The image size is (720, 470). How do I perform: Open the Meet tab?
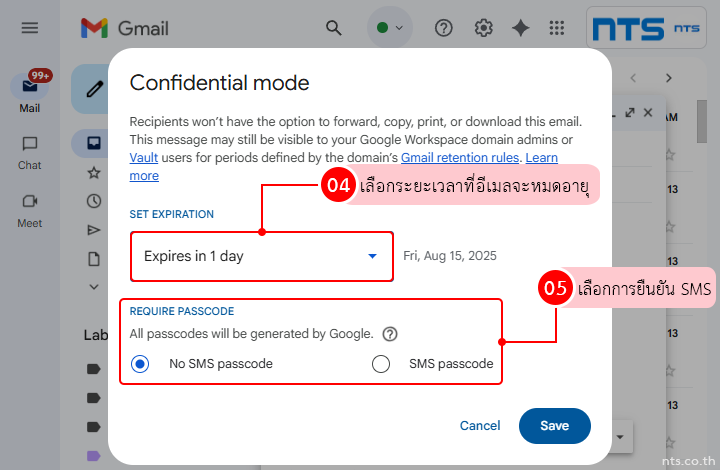(x=30, y=208)
